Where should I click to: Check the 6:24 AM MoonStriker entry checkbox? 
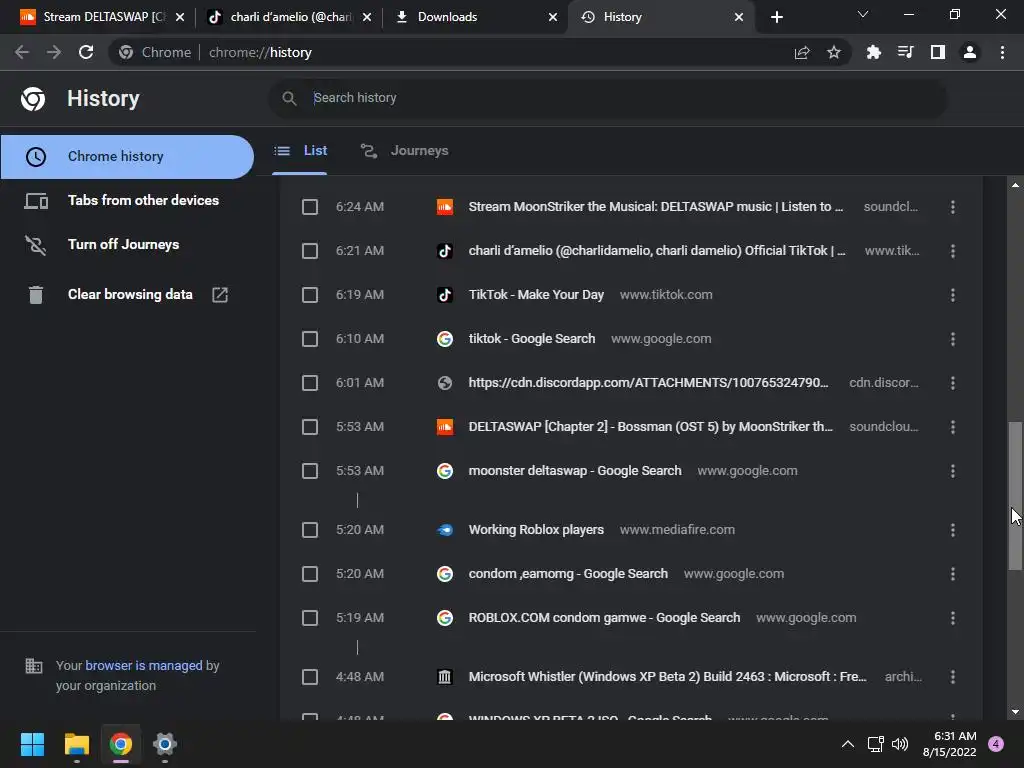tap(310, 207)
